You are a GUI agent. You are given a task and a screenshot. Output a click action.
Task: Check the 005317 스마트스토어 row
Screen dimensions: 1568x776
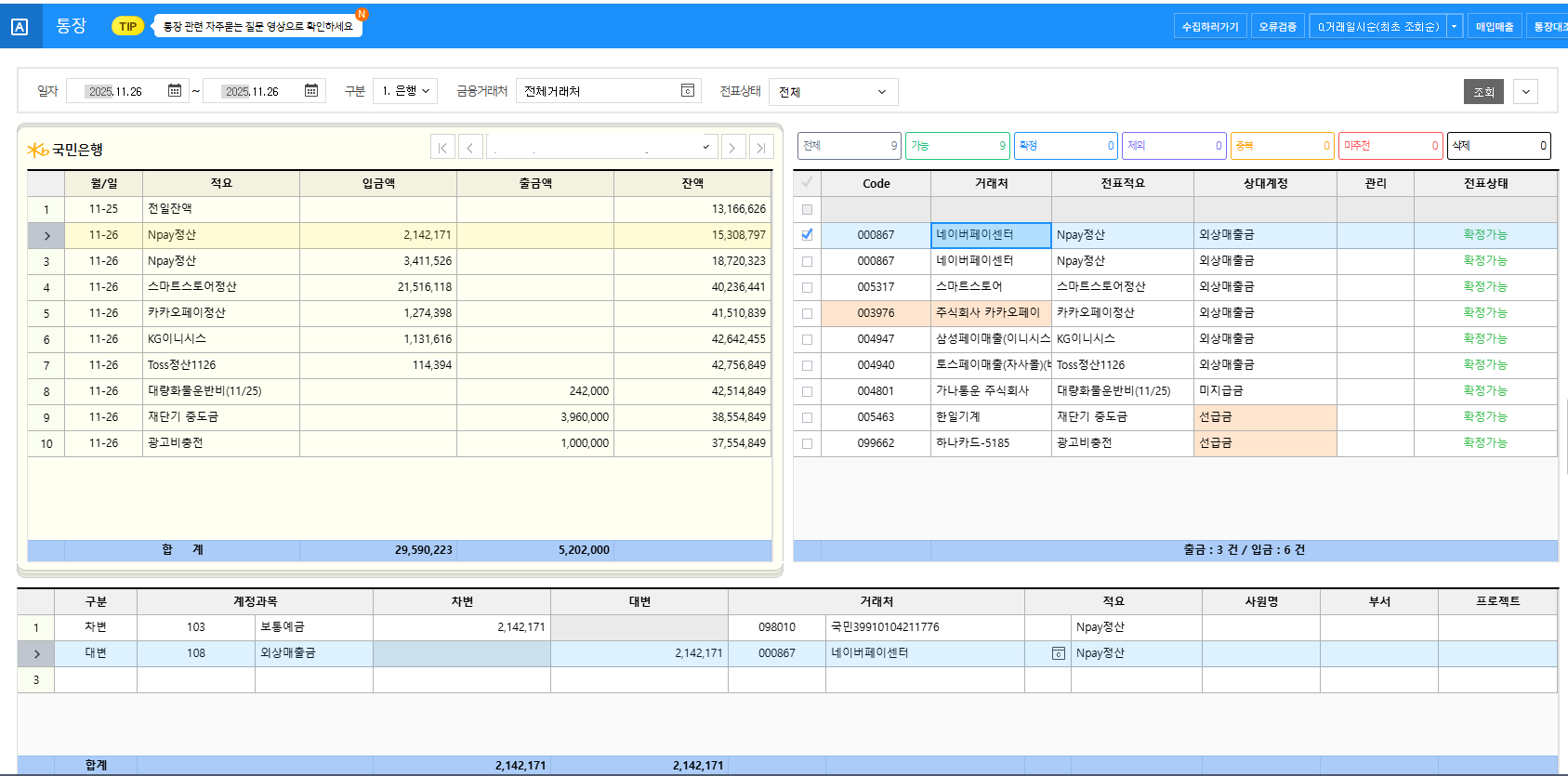click(807, 287)
